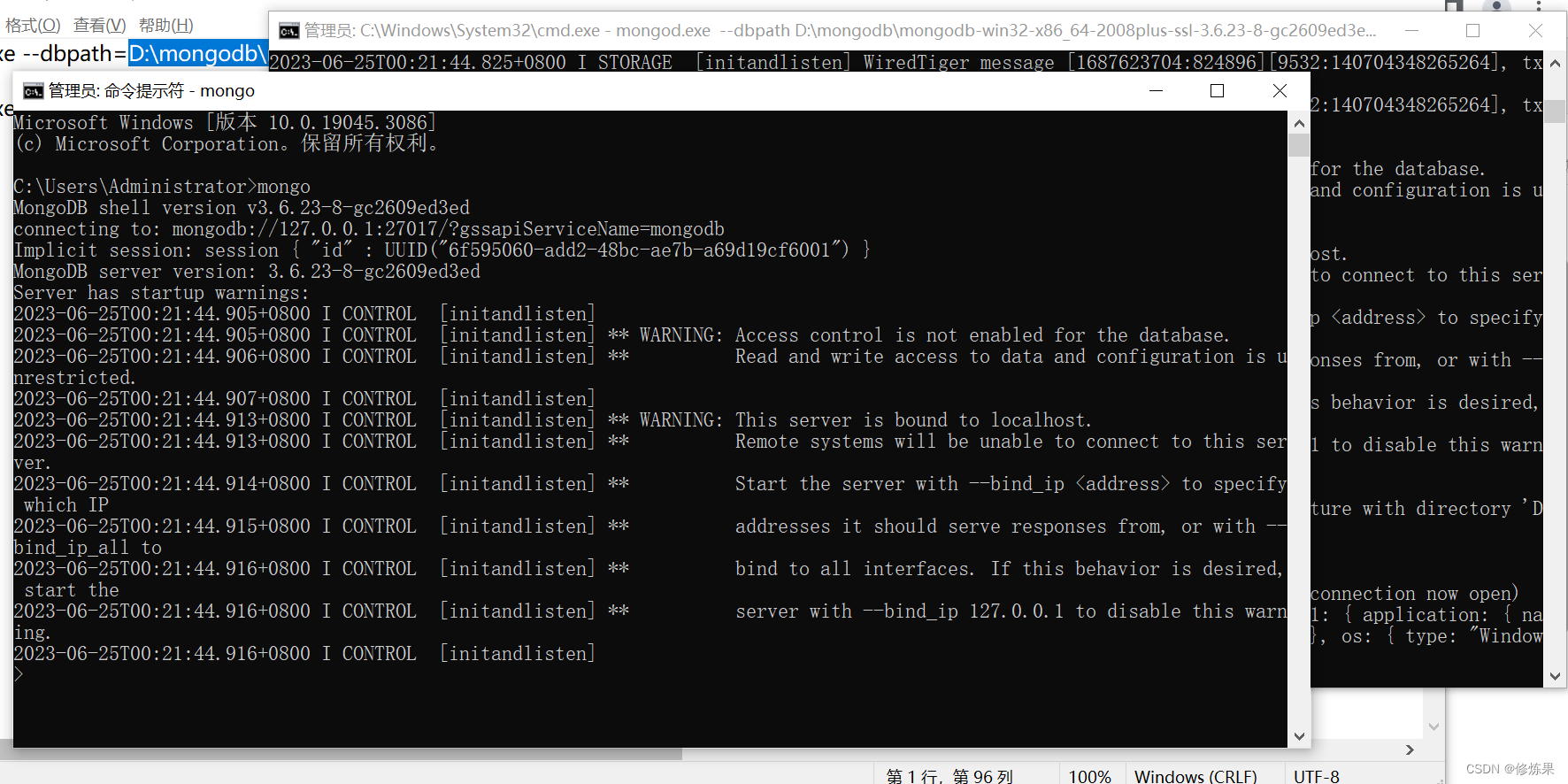Click the 100% zoom status in Notepad
This screenshot has height=784, width=1568.
click(x=1089, y=776)
